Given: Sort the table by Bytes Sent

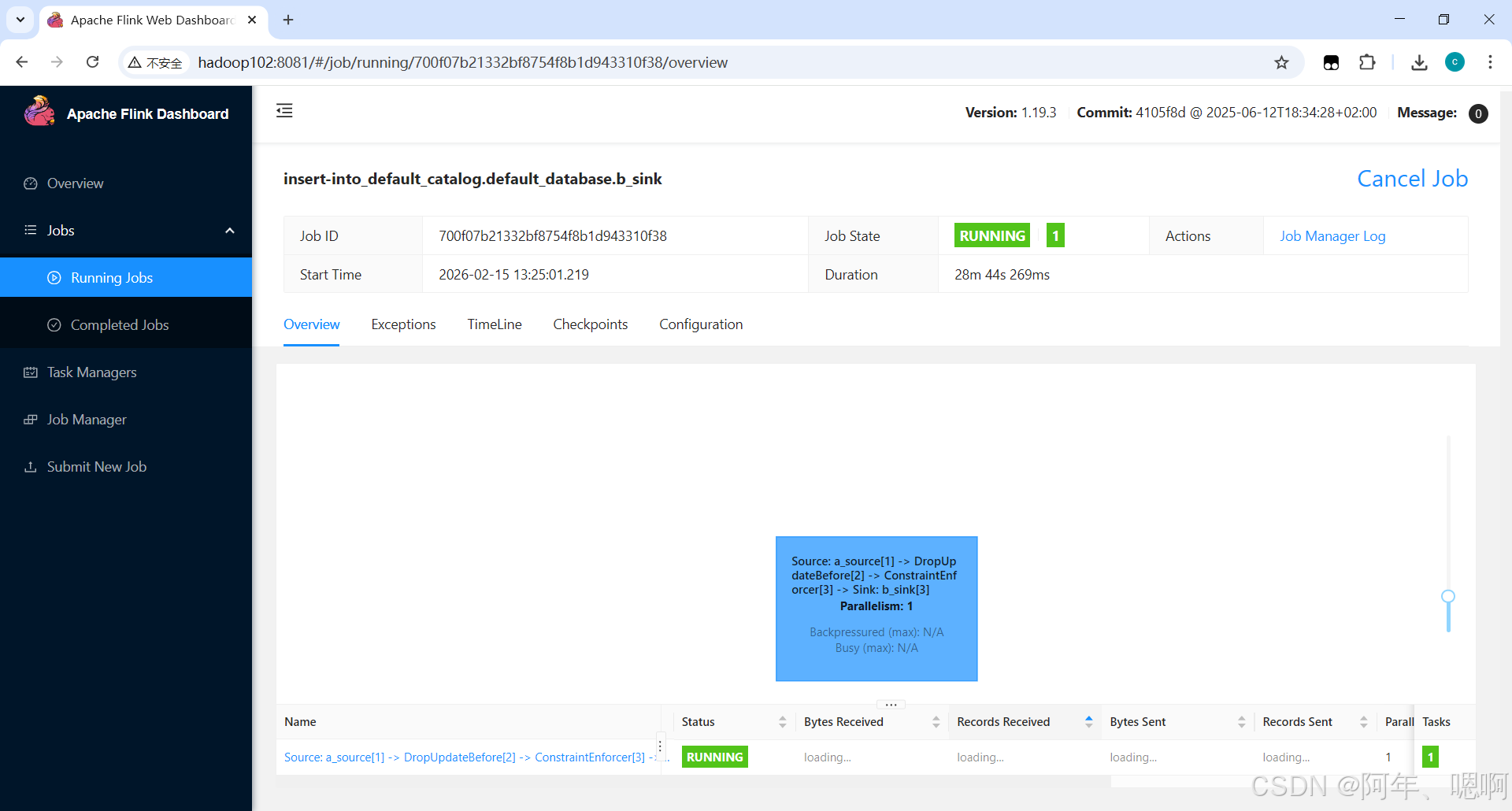Looking at the screenshot, I should coord(1242,722).
